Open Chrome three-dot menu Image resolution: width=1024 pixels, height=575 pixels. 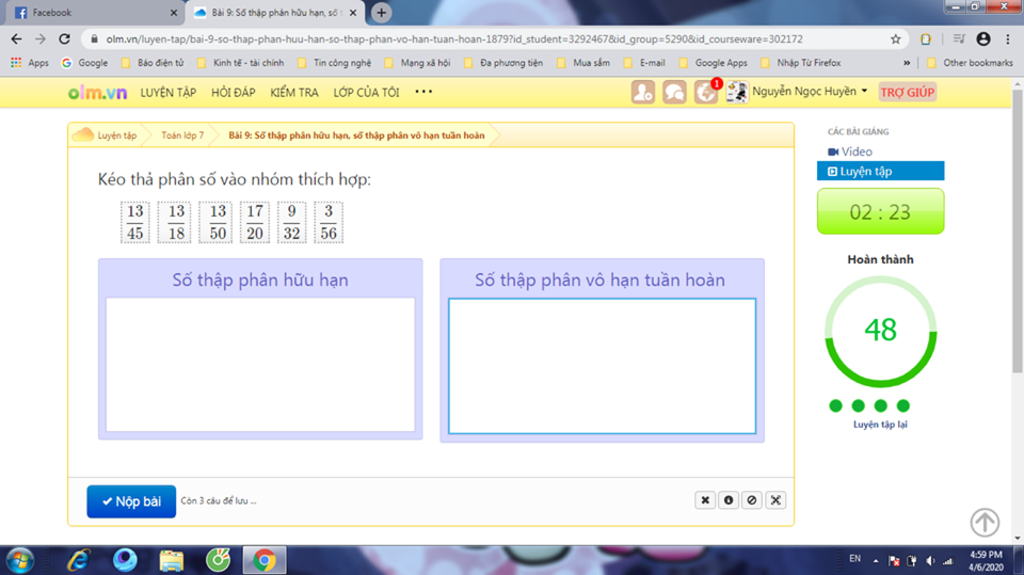tap(1008, 39)
